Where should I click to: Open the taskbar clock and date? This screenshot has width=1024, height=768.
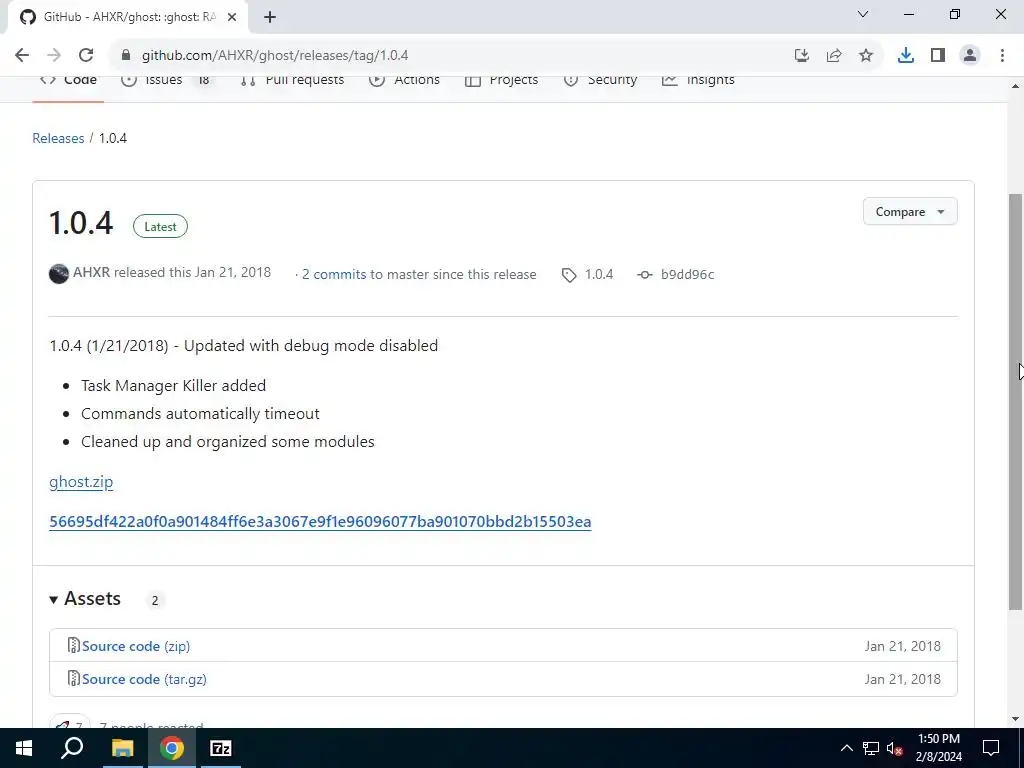[x=938, y=748]
